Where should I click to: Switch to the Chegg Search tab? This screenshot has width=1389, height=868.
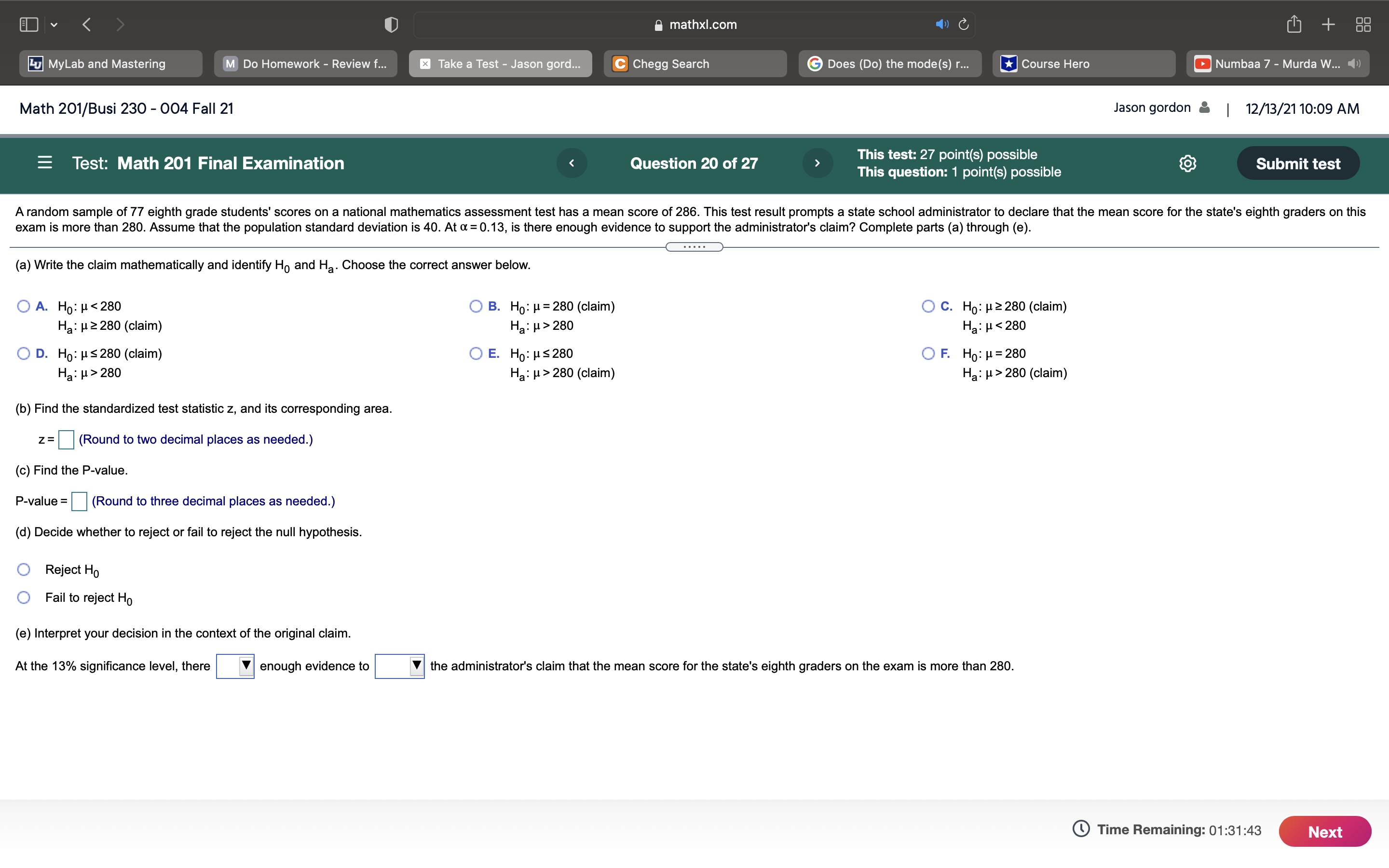click(694, 64)
